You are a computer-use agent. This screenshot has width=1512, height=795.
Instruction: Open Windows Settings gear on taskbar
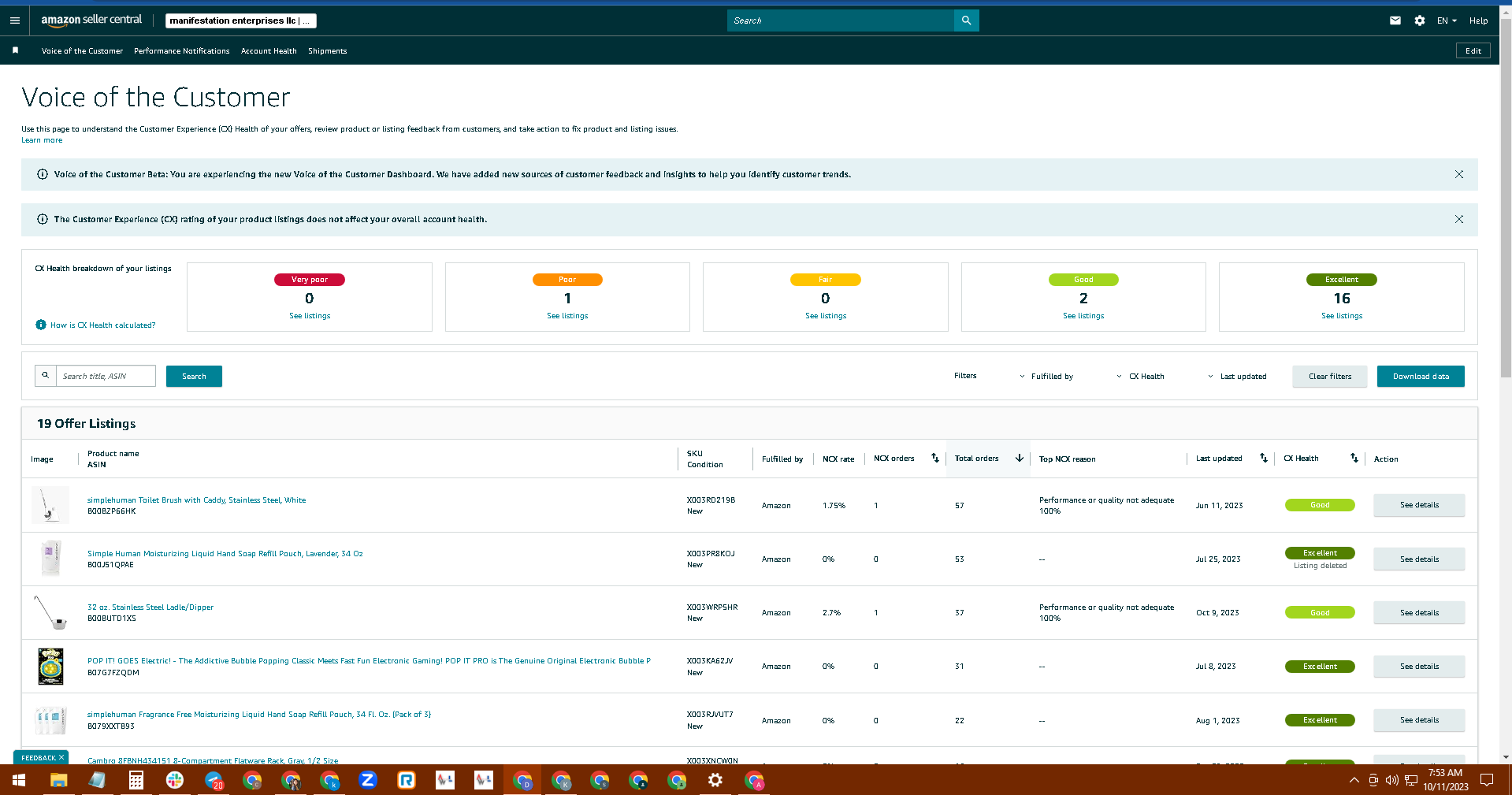tap(715, 780)
